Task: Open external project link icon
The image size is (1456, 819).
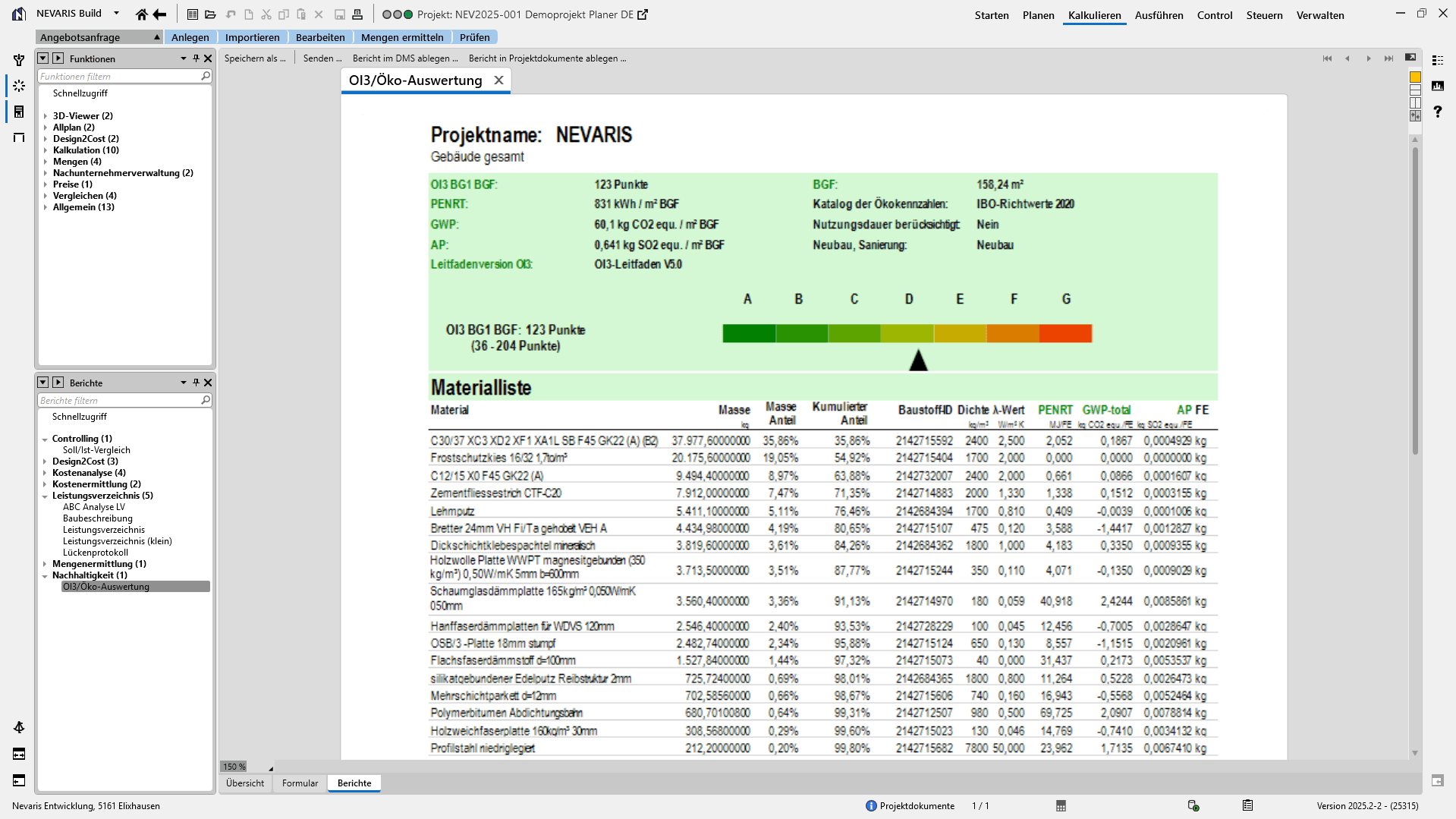Action: click(643, 14)
